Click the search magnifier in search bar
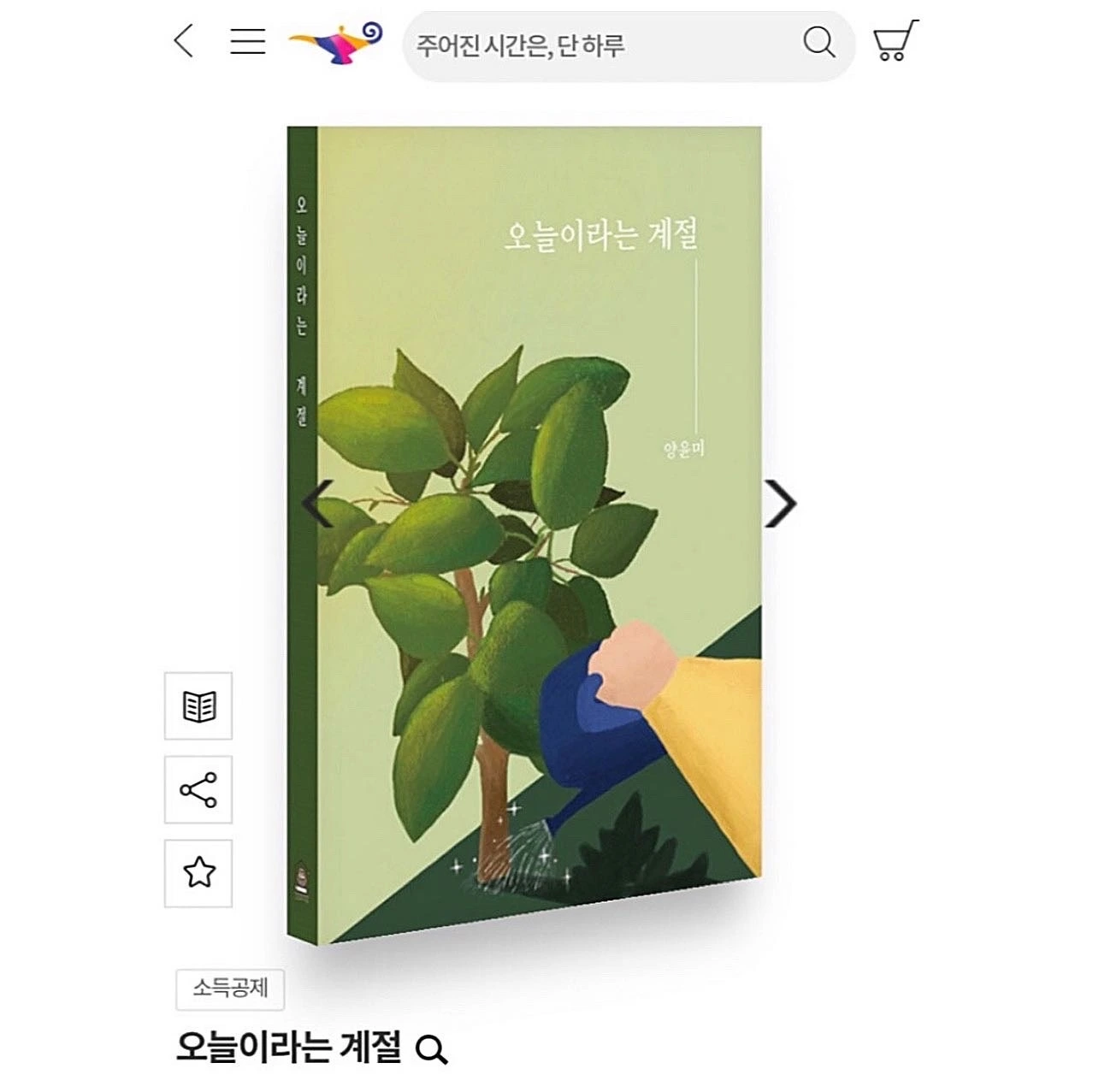 pos(818,42)
